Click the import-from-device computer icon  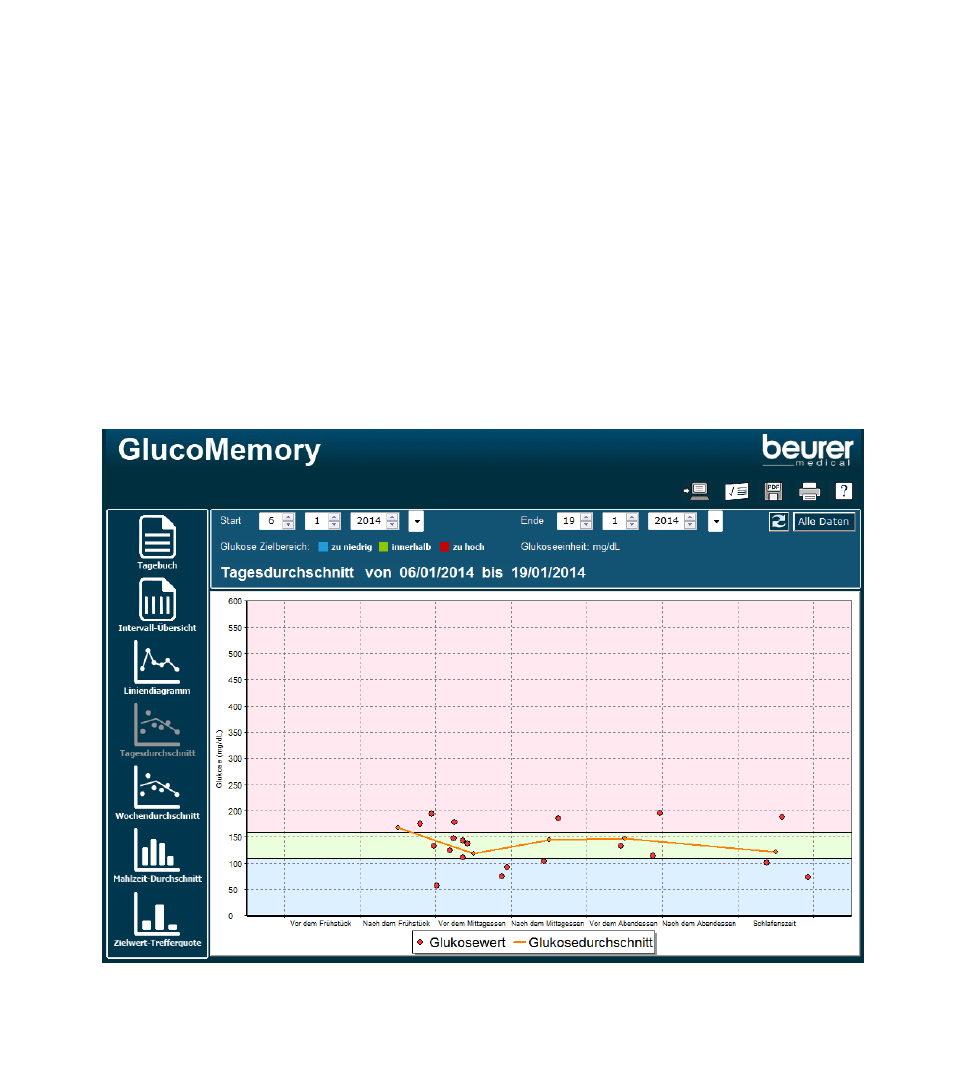tap(697, 491)
